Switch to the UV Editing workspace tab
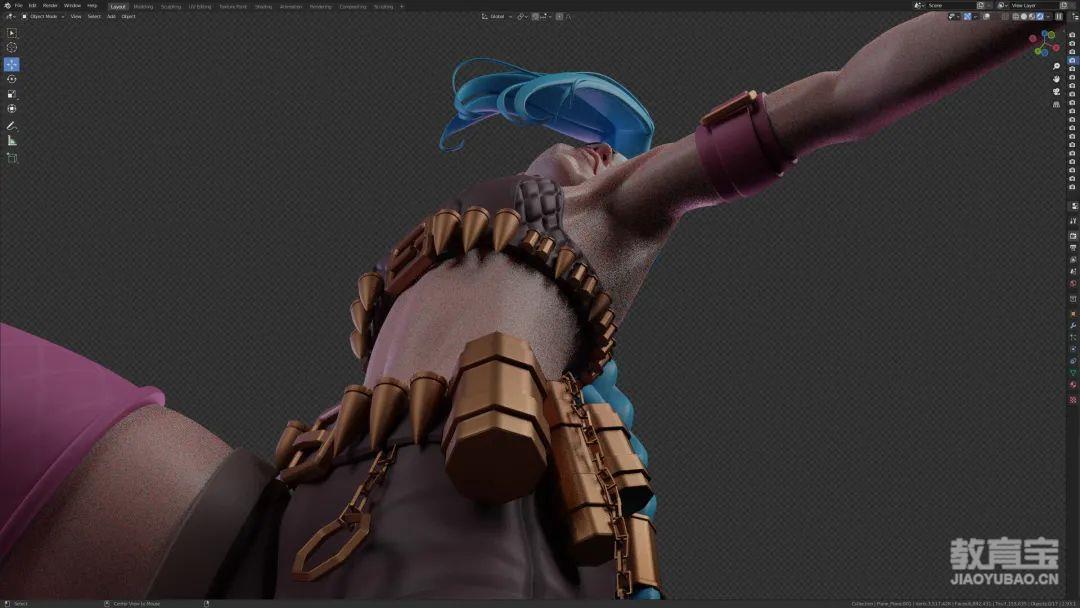The width and height of the screenshot is (1080, 608). (x=200, y=6)
